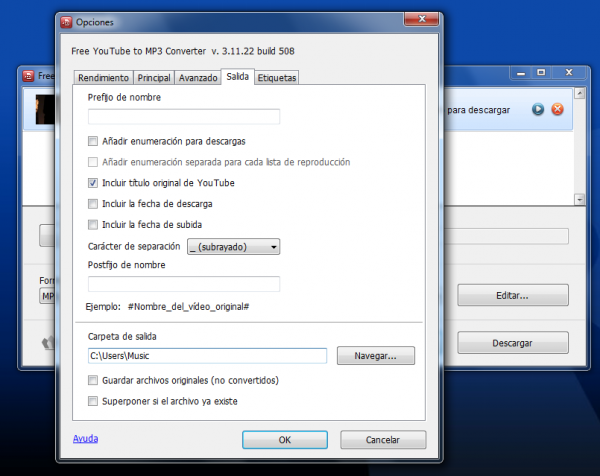
Task: Open the 'Carácter de separación' dropdown
Action: click(233, 246)
